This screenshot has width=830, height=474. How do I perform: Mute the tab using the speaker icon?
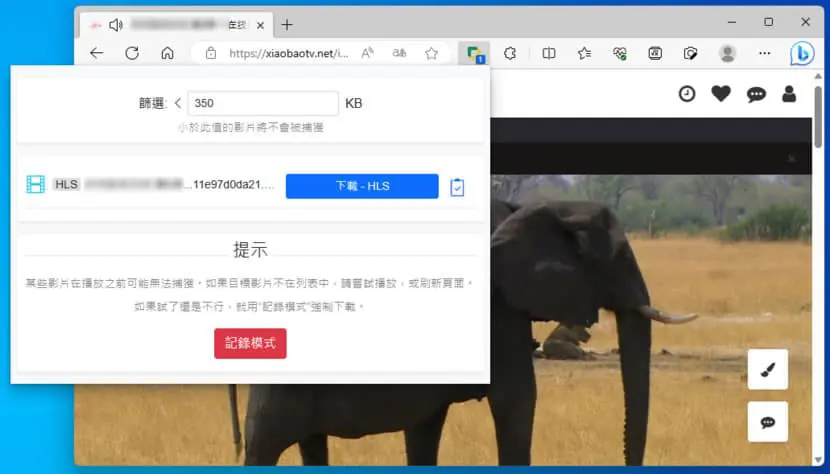coord(116,25)
